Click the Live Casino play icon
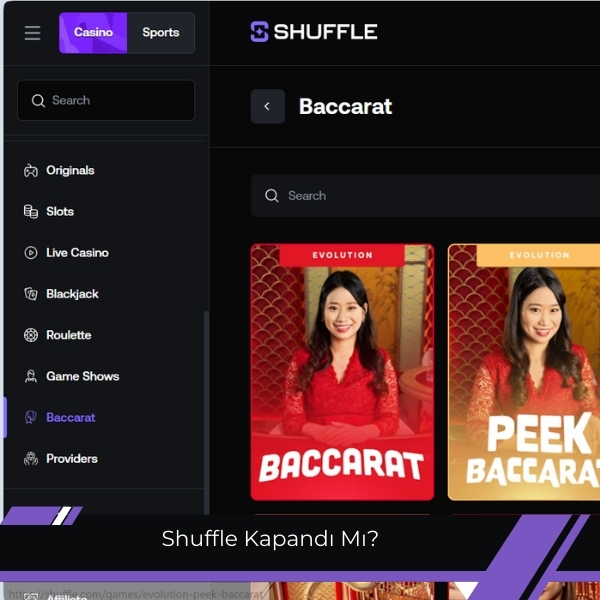The image size is (600, 600). tap(31, 253)
